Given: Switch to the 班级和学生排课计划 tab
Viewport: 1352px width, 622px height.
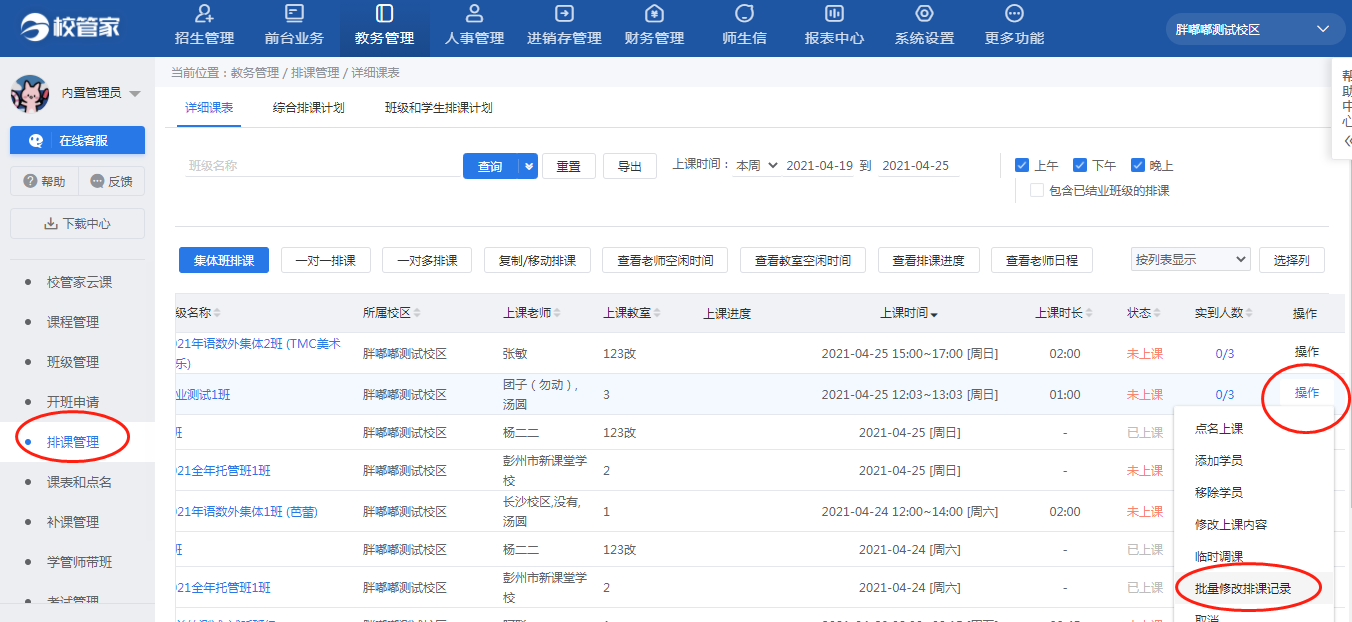Looking at the screenshot, I should coord(439,108).
